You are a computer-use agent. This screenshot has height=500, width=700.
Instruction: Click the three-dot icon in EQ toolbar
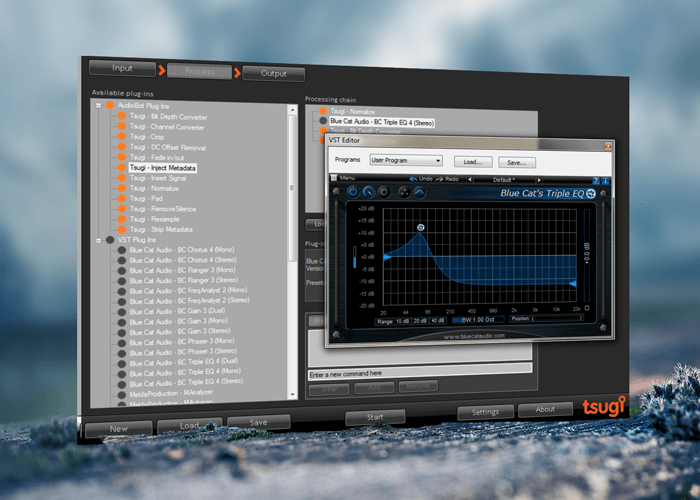404,192
